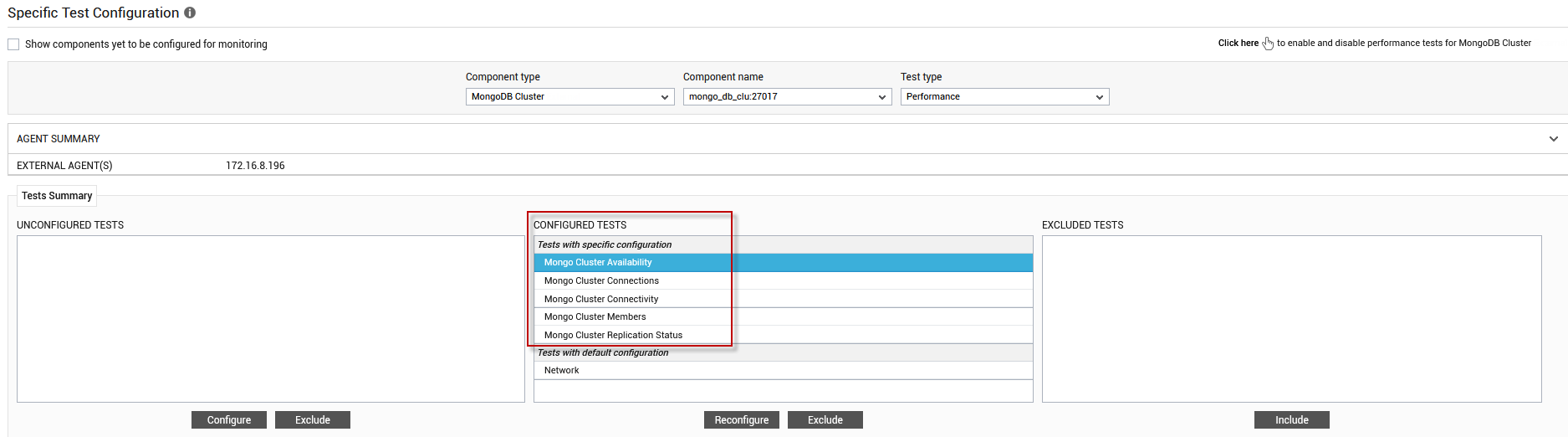The height and width of the screenshot is (437, 1568).
Task: Click the 'Click here' link for MongoDB Cluster
Action: click(x=1238, y=44)
